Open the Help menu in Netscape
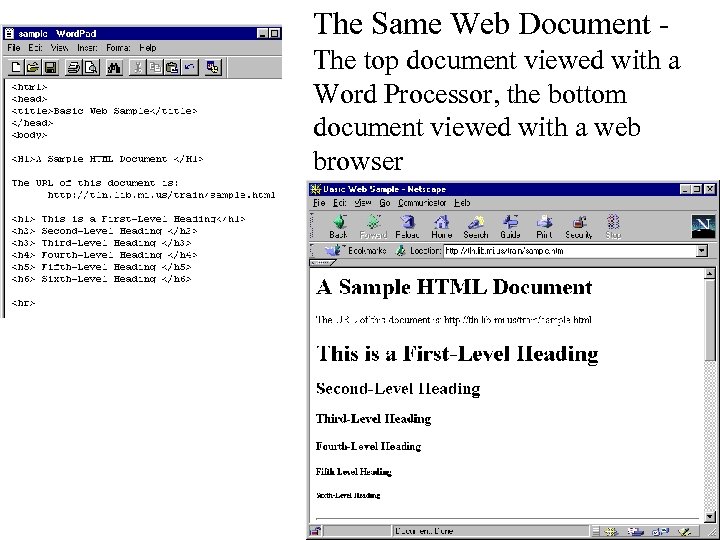 click(462, 202)
